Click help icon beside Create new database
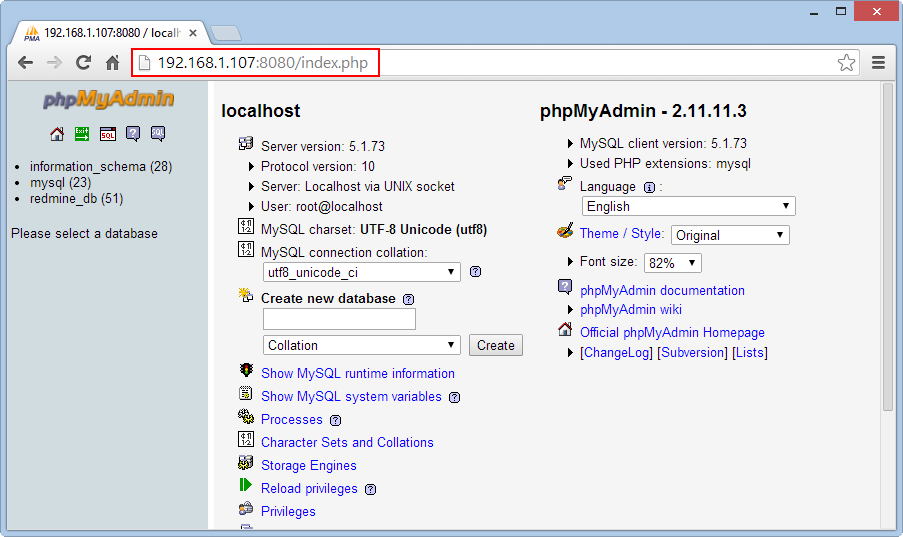Screen dimensions: 903x537 pos(408,299)
